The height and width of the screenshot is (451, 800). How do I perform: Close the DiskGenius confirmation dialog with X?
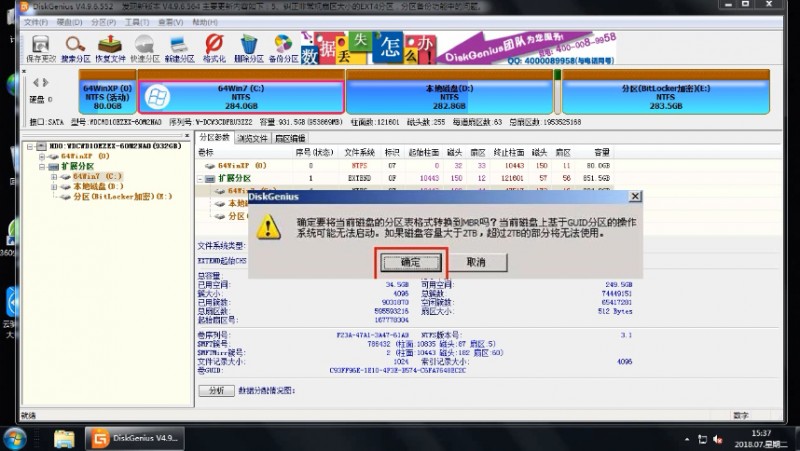point(635,196)
